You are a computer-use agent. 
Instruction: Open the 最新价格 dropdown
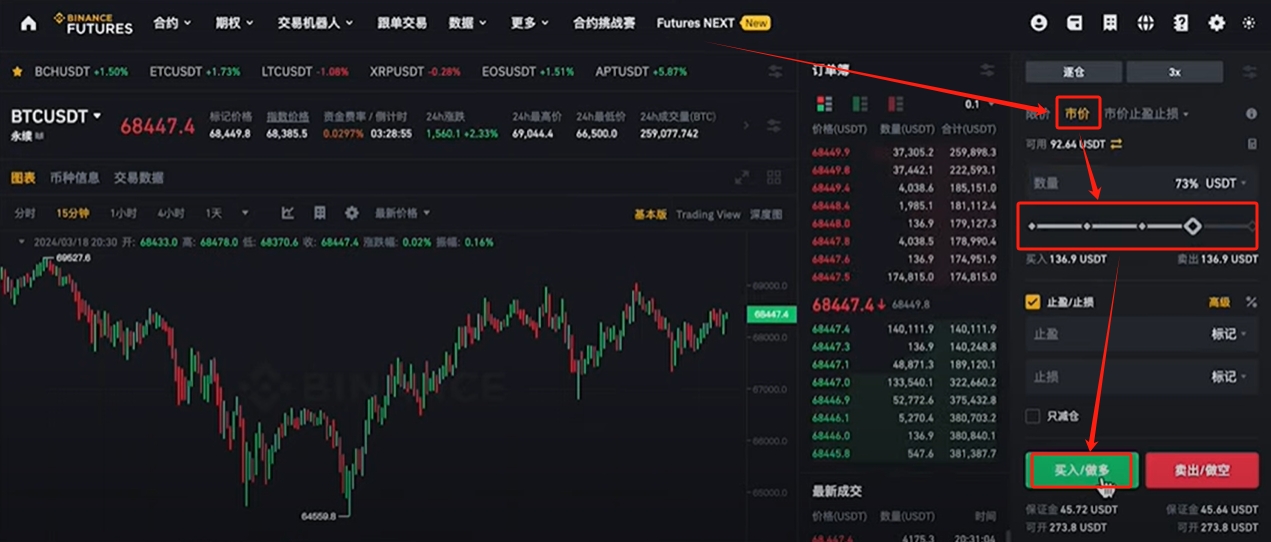(402, 213)
